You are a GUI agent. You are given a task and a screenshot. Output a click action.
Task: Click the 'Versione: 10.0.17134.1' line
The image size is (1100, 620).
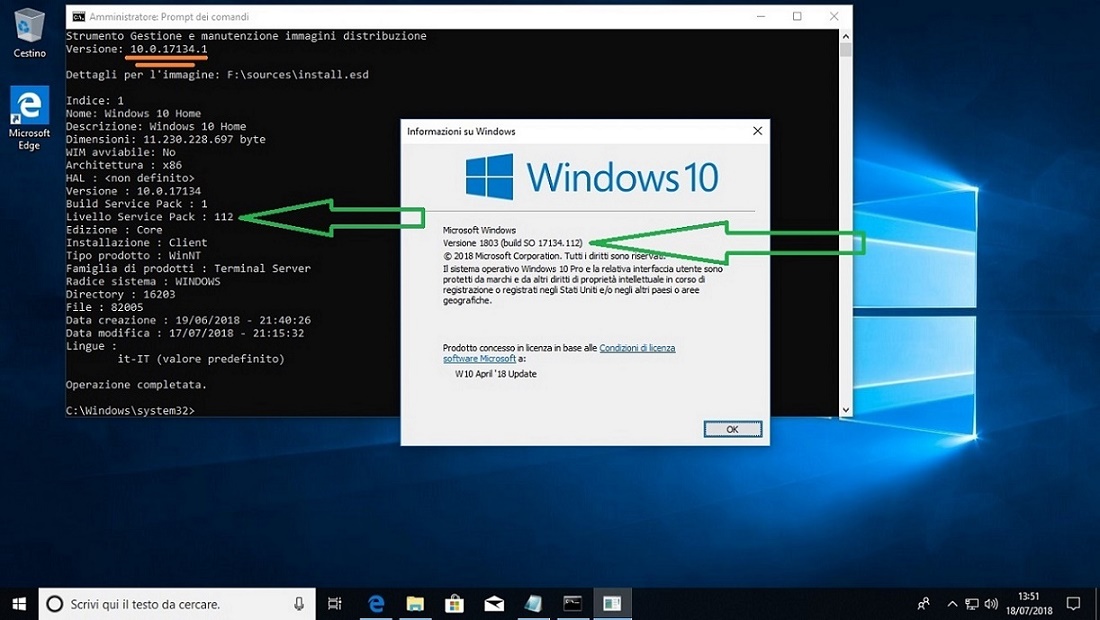[137, 49]
